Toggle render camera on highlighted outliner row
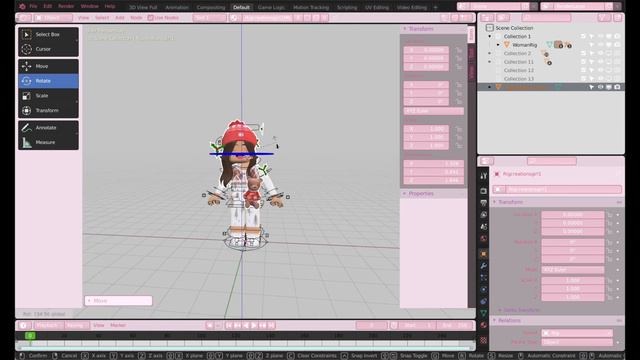This screenshot has width=640, height=360. [x=617, y=87]
